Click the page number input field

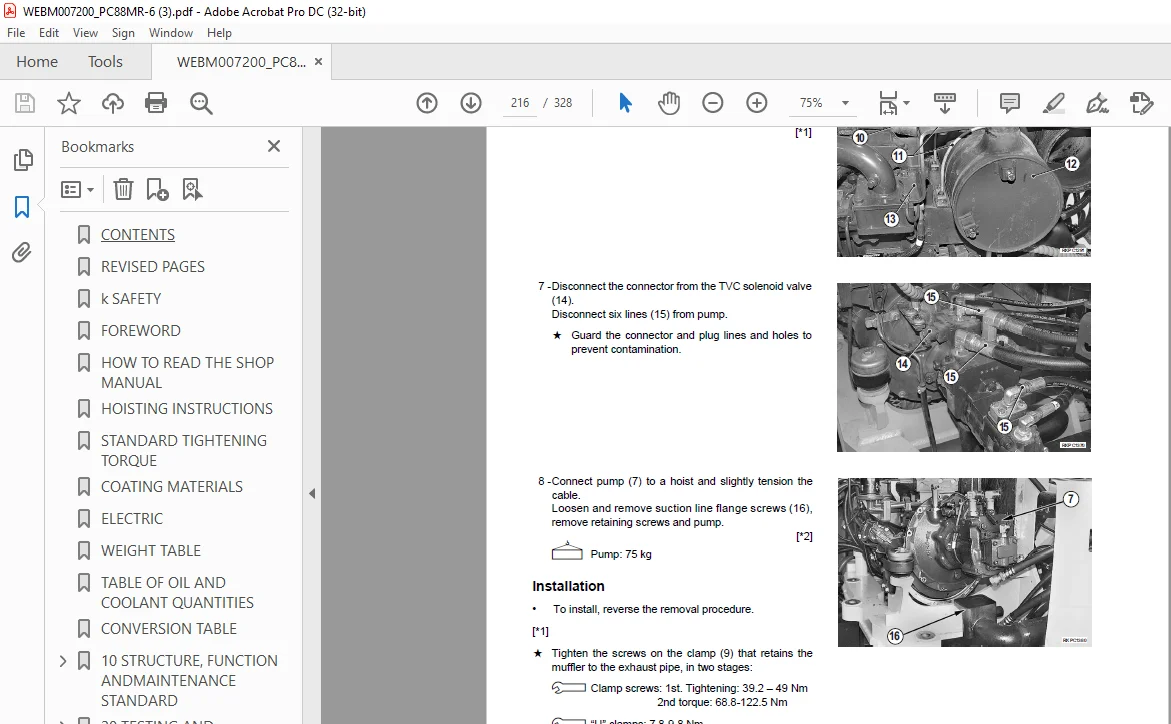pos(520,103)
